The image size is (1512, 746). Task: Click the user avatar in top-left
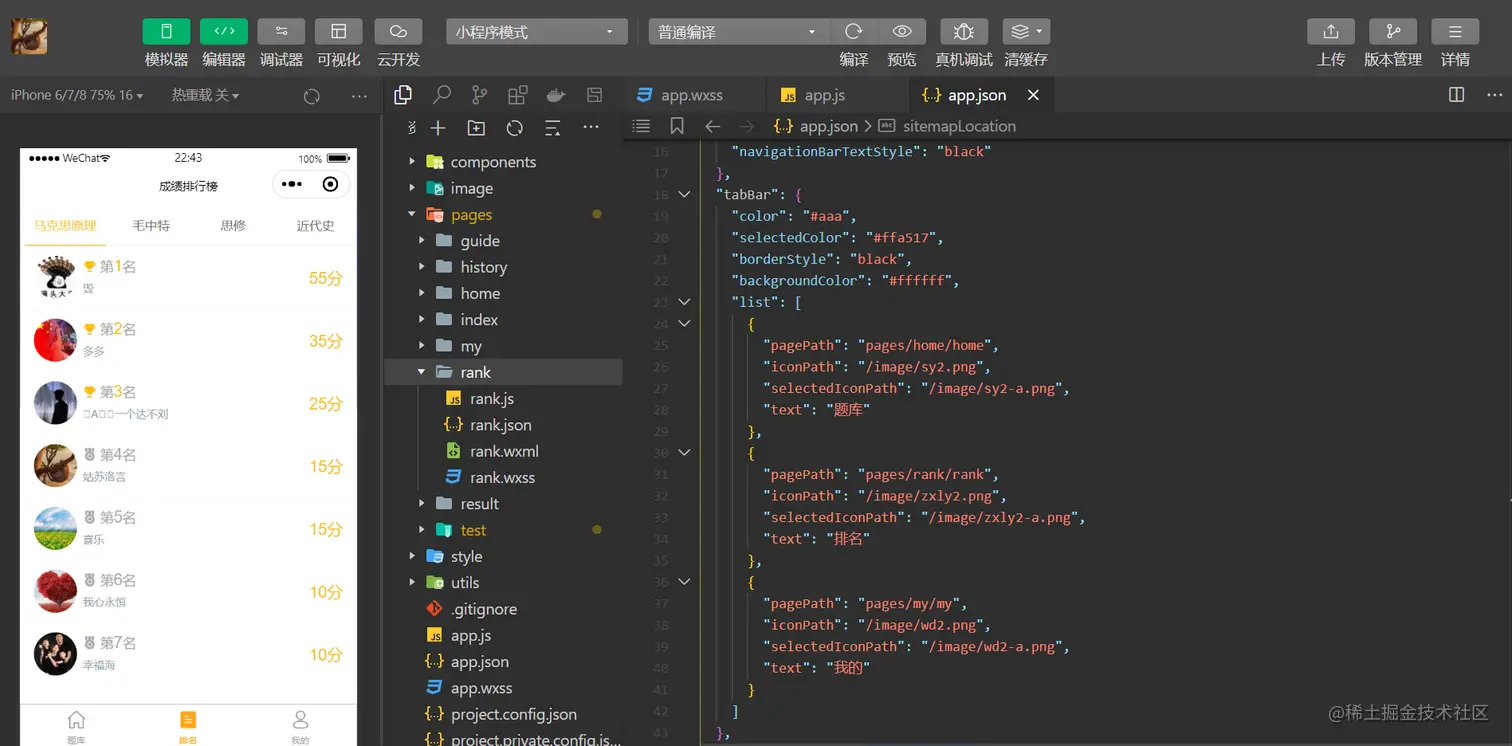coord(29,36)
